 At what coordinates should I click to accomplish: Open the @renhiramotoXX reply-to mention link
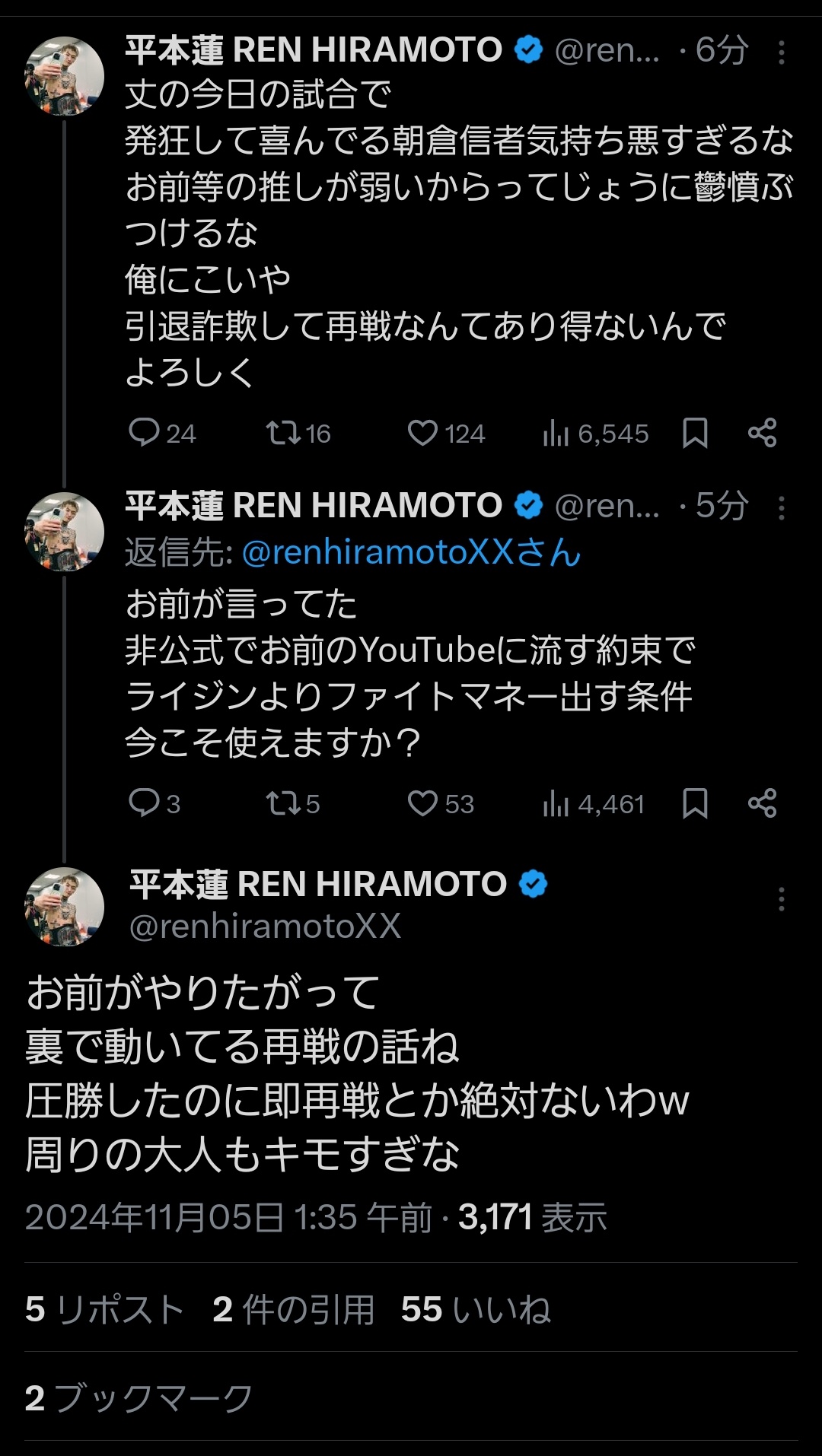tap(411, 552)
